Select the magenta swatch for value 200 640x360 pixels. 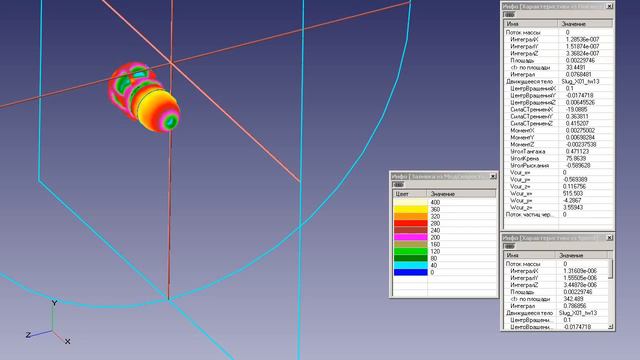411,237
